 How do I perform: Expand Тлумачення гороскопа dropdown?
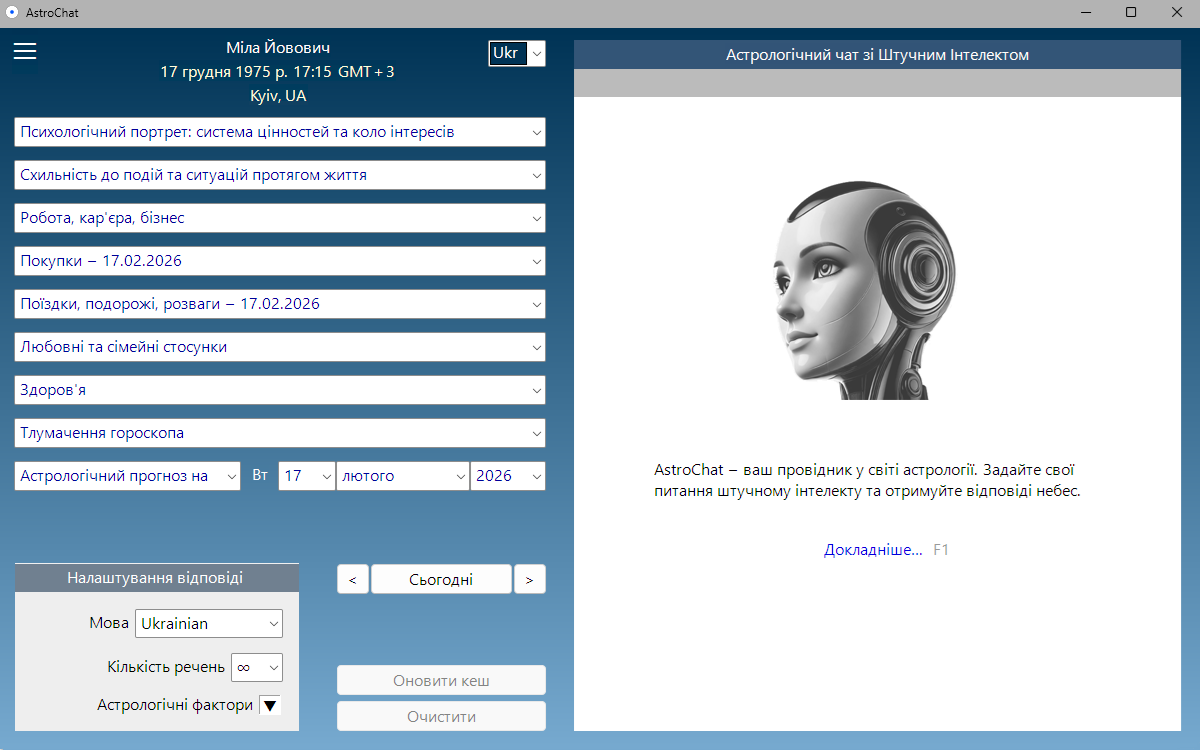280,433
